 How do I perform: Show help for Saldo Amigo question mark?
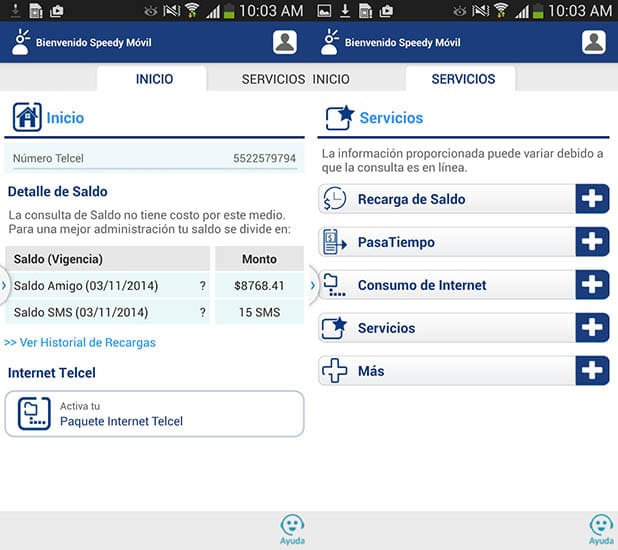point(202,285)
